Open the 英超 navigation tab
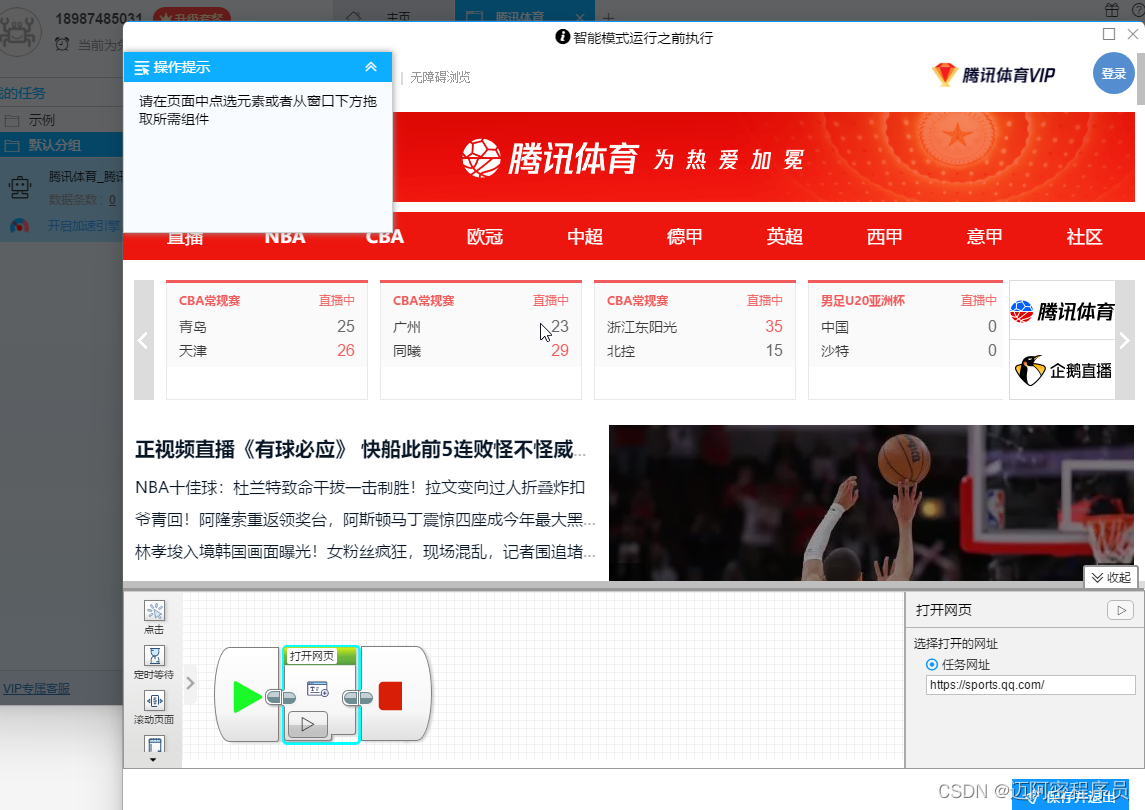1145x810 pixels. click(x=785, y=237)
